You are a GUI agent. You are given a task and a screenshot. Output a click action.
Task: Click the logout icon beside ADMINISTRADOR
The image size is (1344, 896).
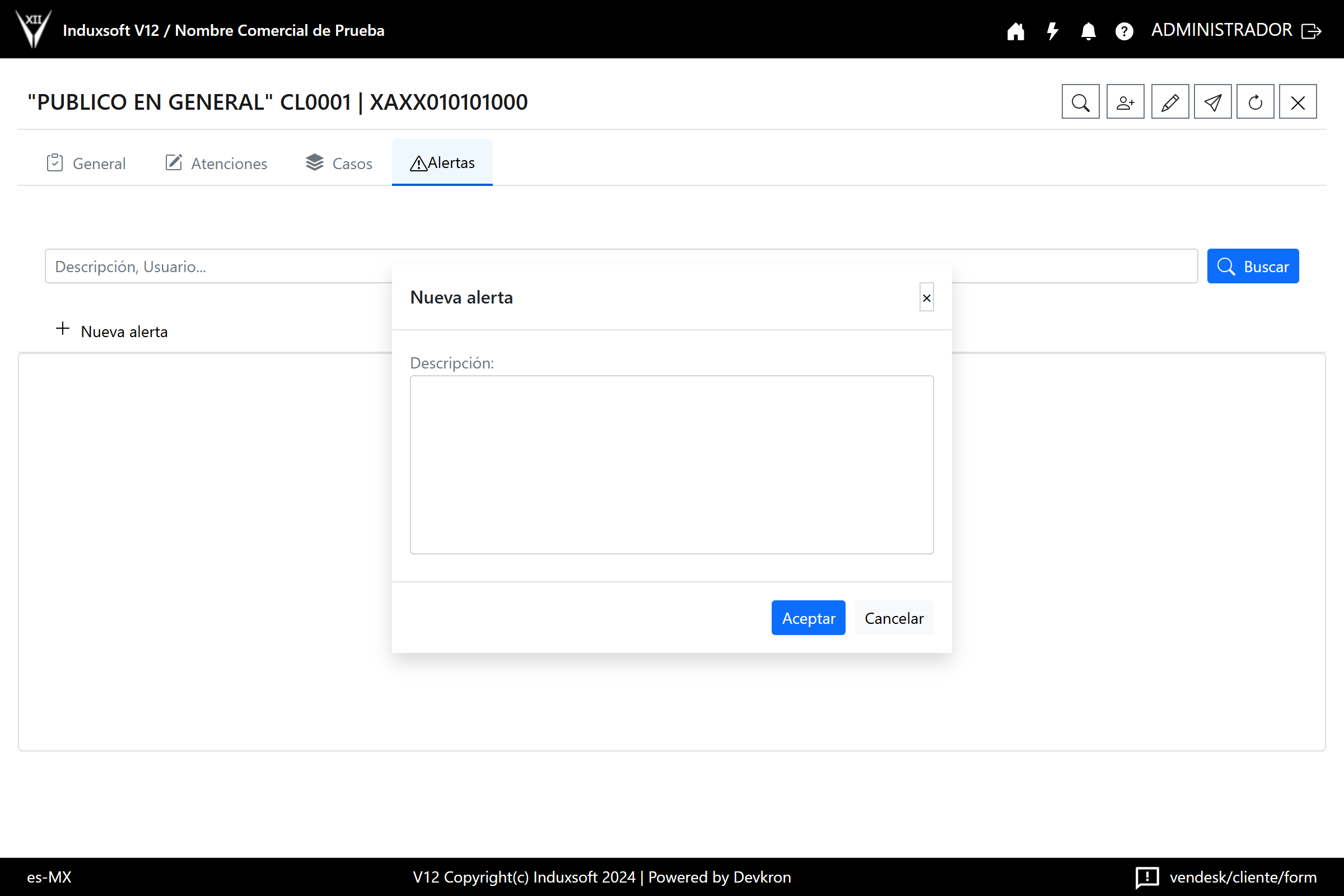coord(1311,31)
